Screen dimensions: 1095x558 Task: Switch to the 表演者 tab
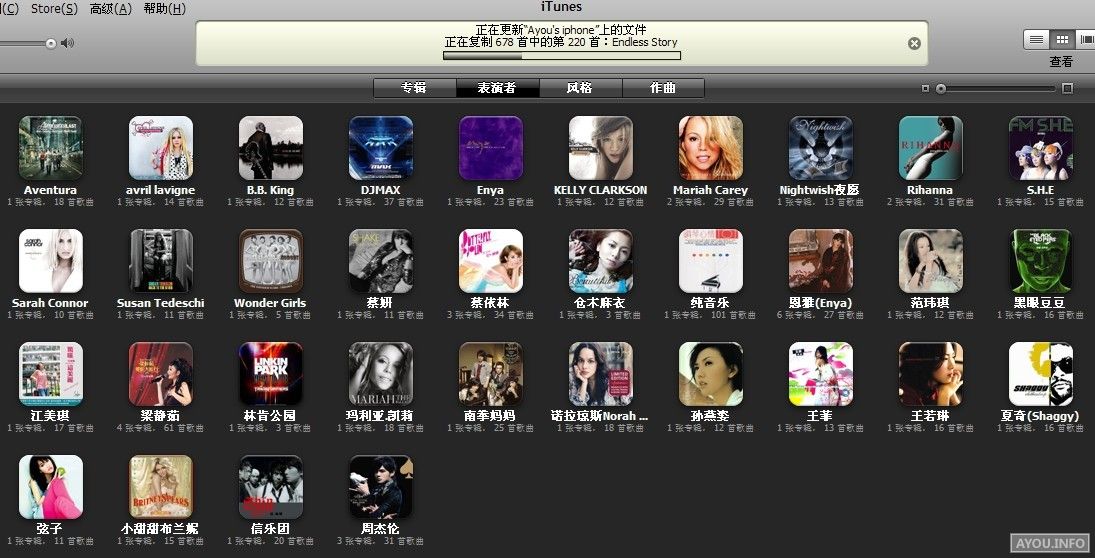[x=497, y=88]
